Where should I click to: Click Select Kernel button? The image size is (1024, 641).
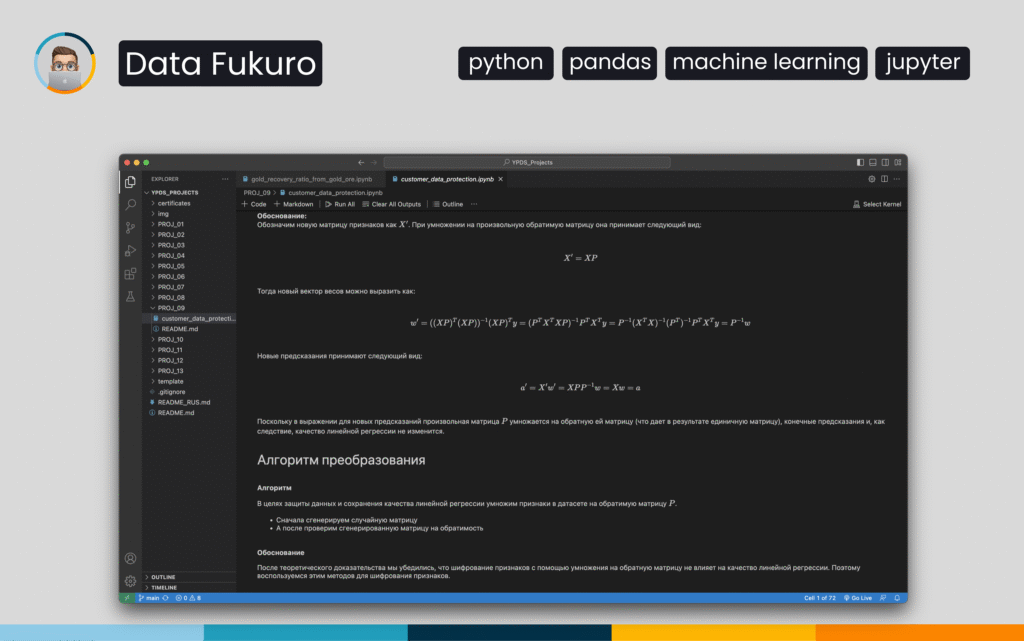[x=876, y=204]
